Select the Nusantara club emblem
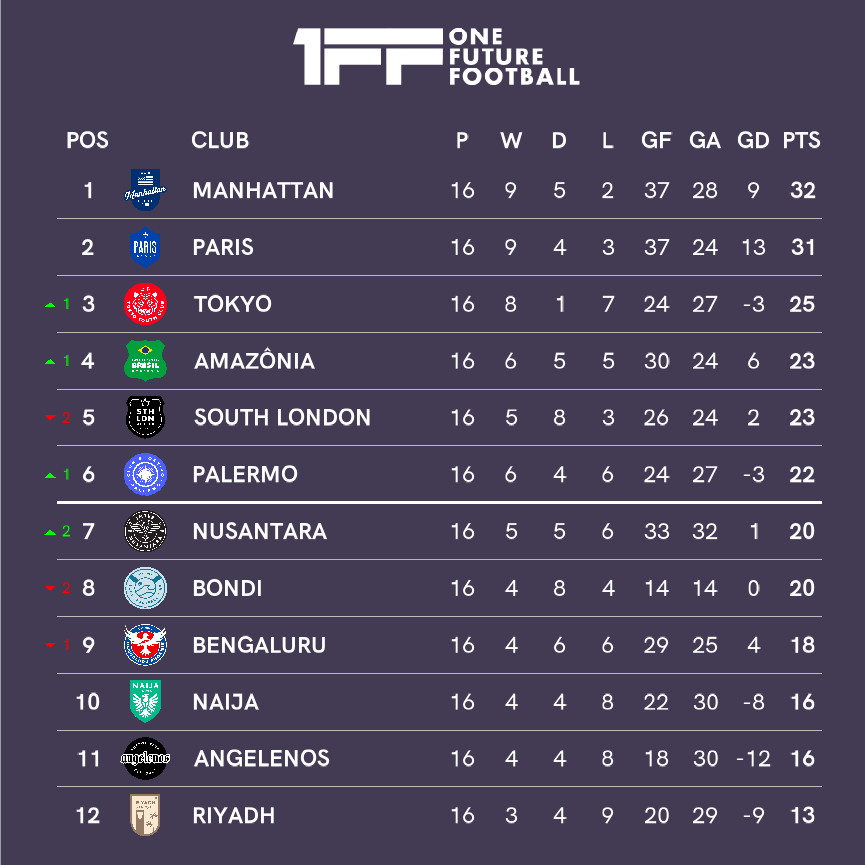The height and width of the screenshot is (865, 865). [145, 531]
